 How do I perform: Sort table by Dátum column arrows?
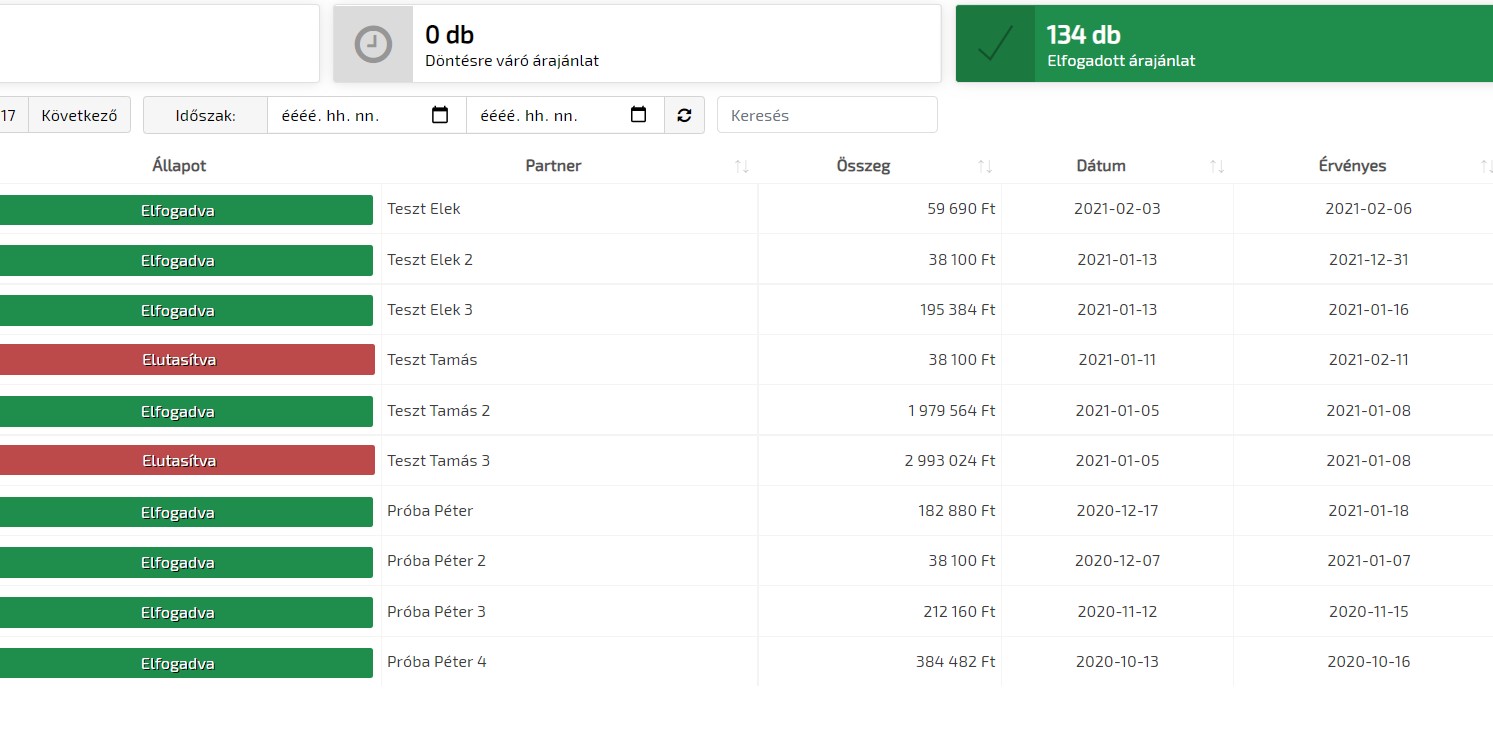[x=1217, y=166]
